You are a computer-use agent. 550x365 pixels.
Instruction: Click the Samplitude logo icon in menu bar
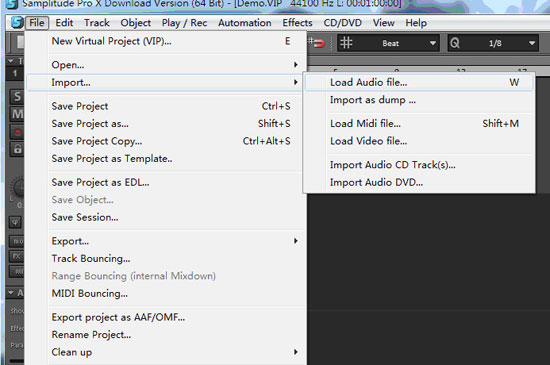pyautogui.click(x=16, y=23)
